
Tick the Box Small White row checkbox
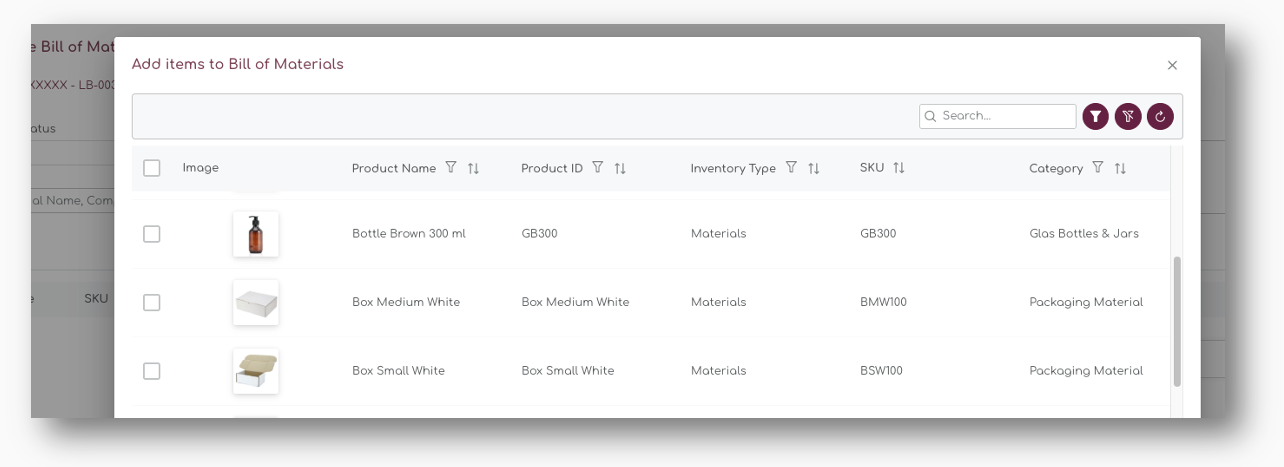coord(152,371)
